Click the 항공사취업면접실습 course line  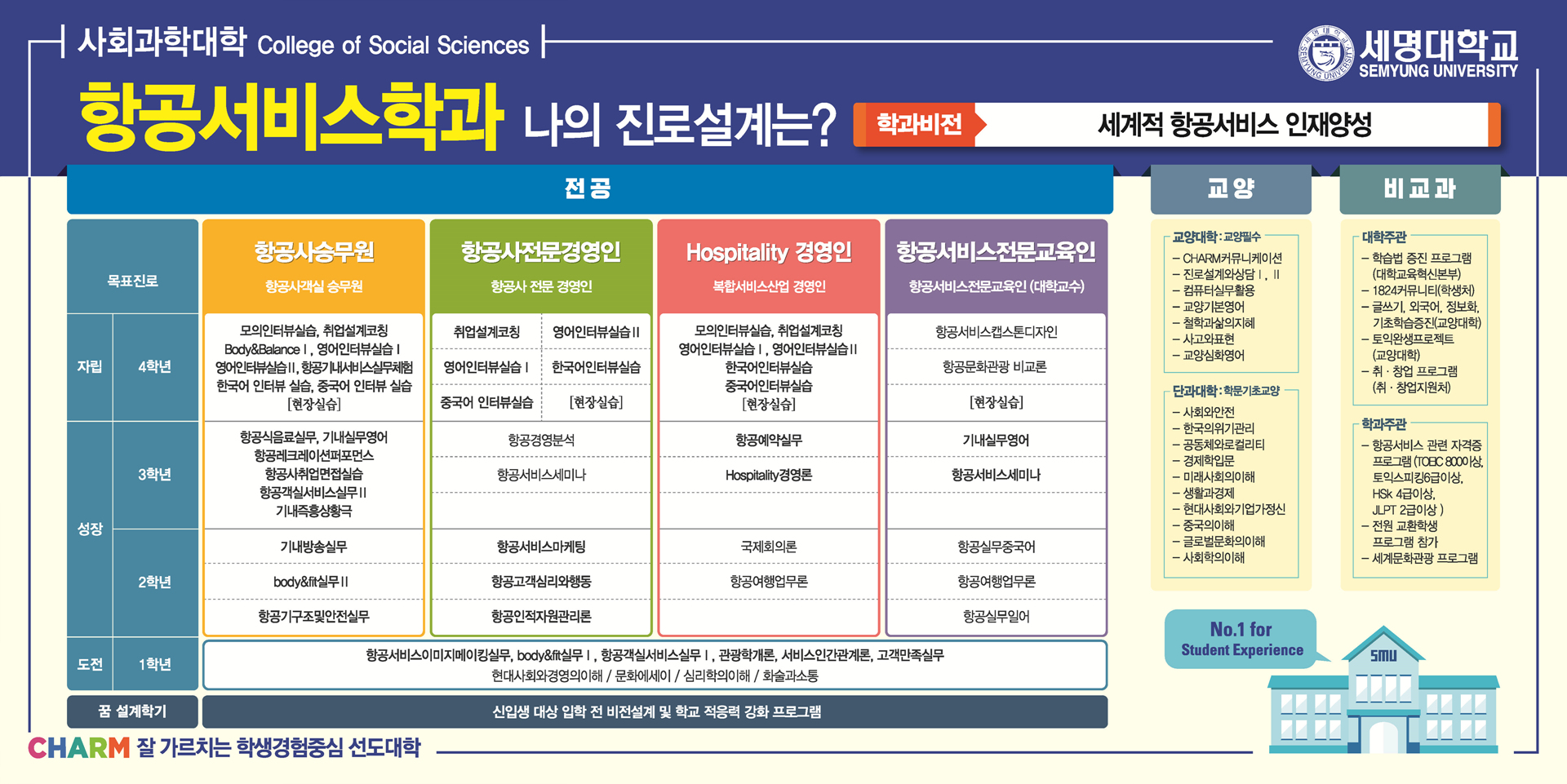pyautogui.click(x=314, y=474)
